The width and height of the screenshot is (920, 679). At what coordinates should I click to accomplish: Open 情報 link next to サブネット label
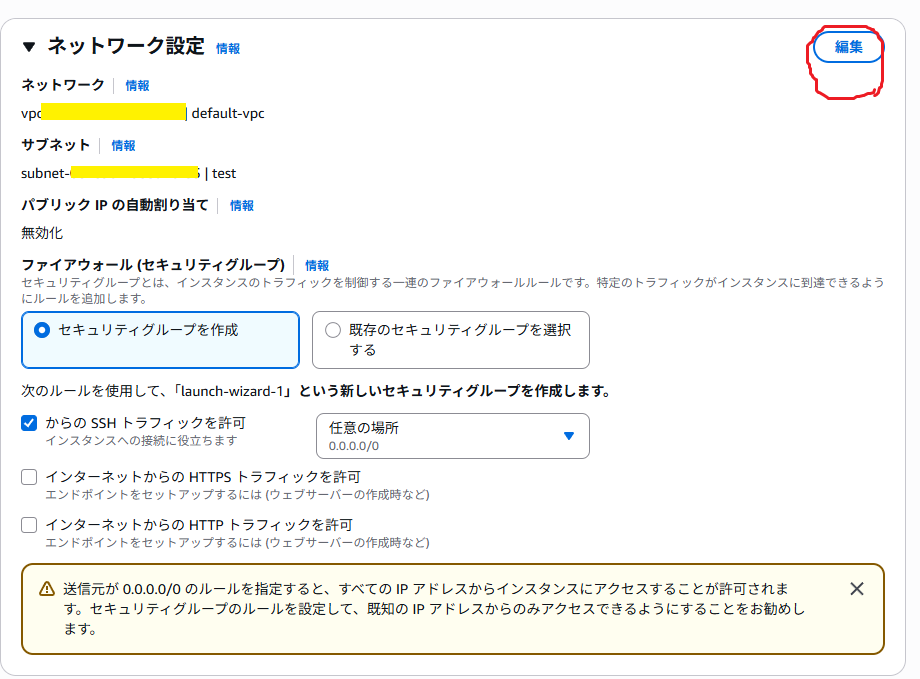(123, 146)
